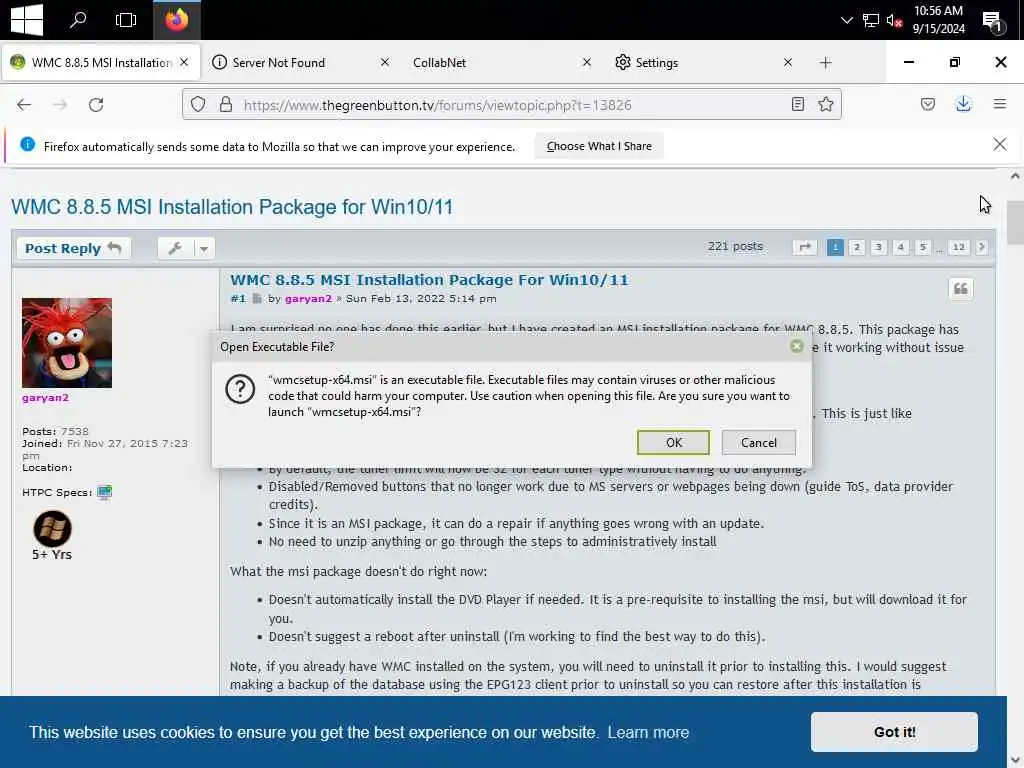
Task: Close the WMC 8.8.5 tab
Action: pos(184,62)
